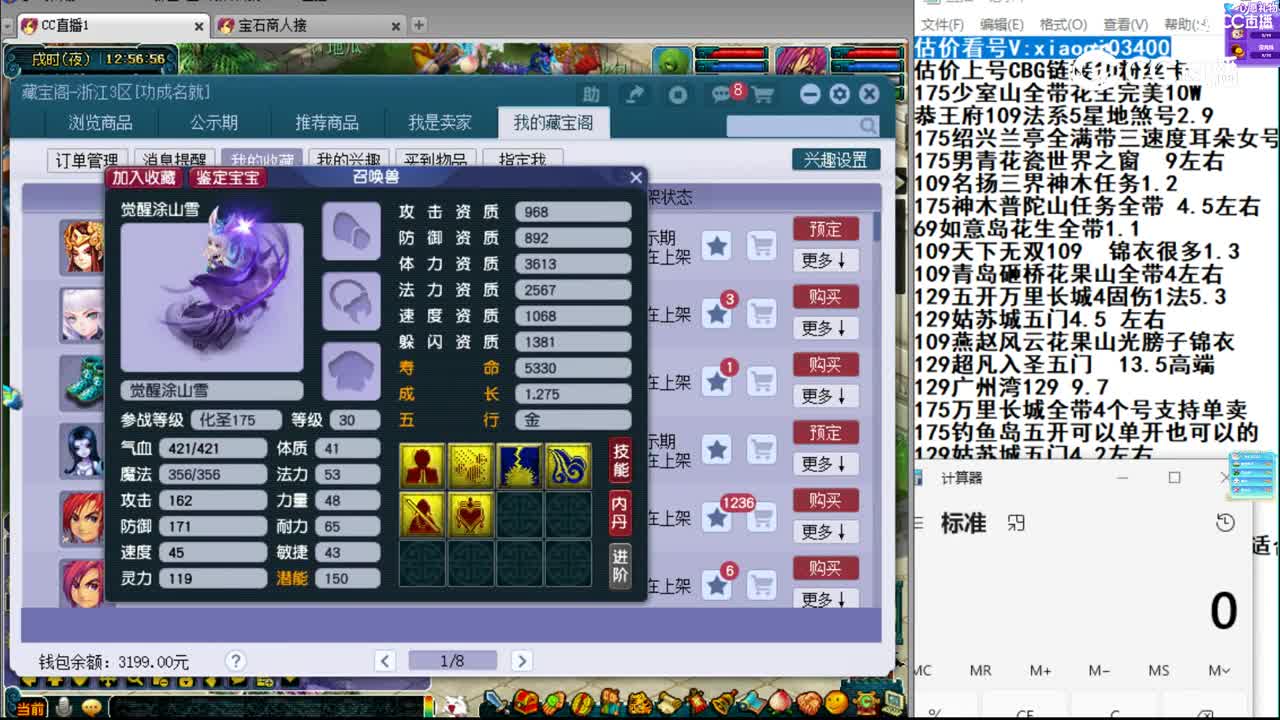Click the sword skill icon in second row
The height and width of the screenshot is (720, 1280).
point(422,514)
